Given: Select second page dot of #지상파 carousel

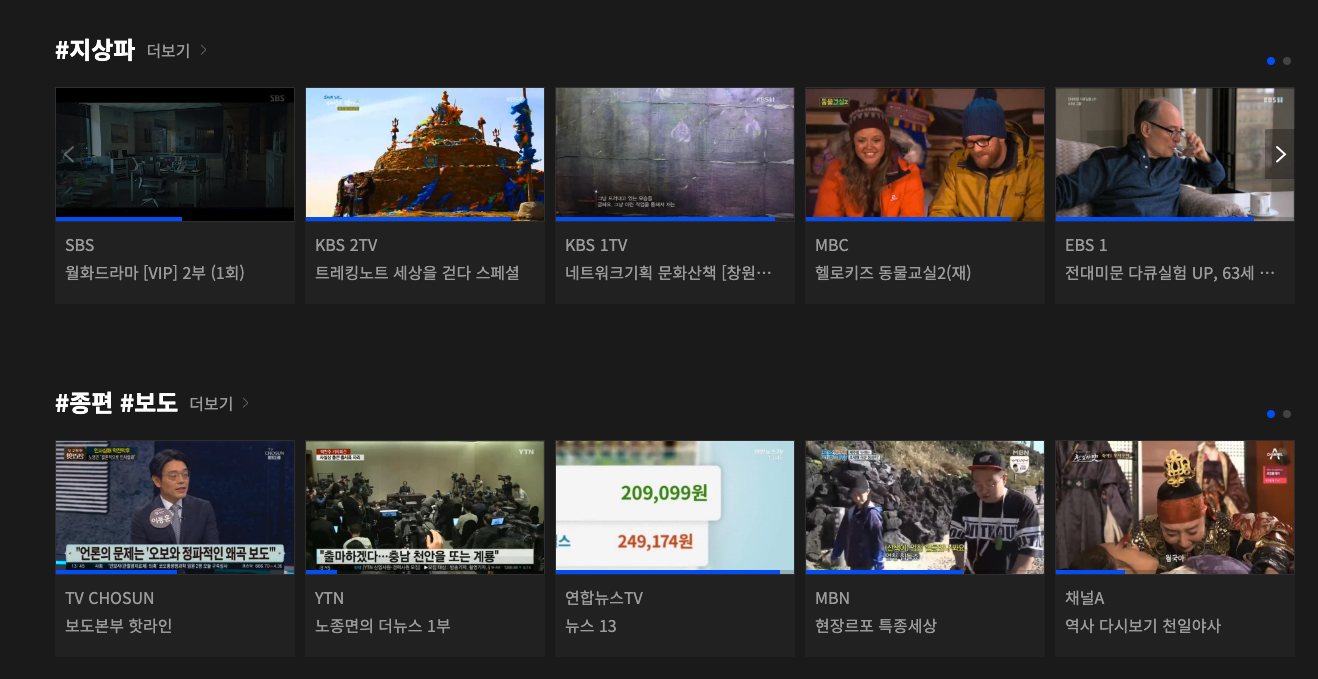Looking at the screenshot, I should click(1287, 61).
